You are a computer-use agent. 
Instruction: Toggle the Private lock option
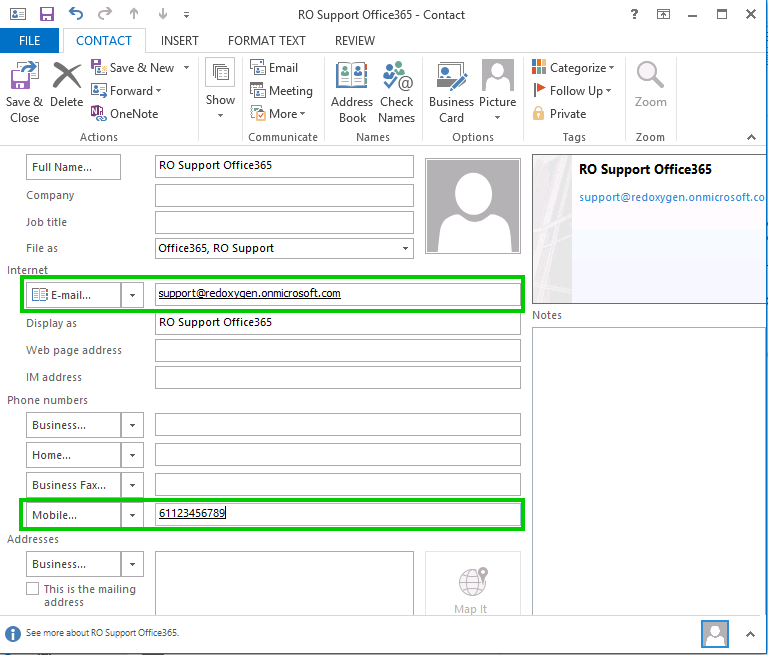[x=559, y=114]
